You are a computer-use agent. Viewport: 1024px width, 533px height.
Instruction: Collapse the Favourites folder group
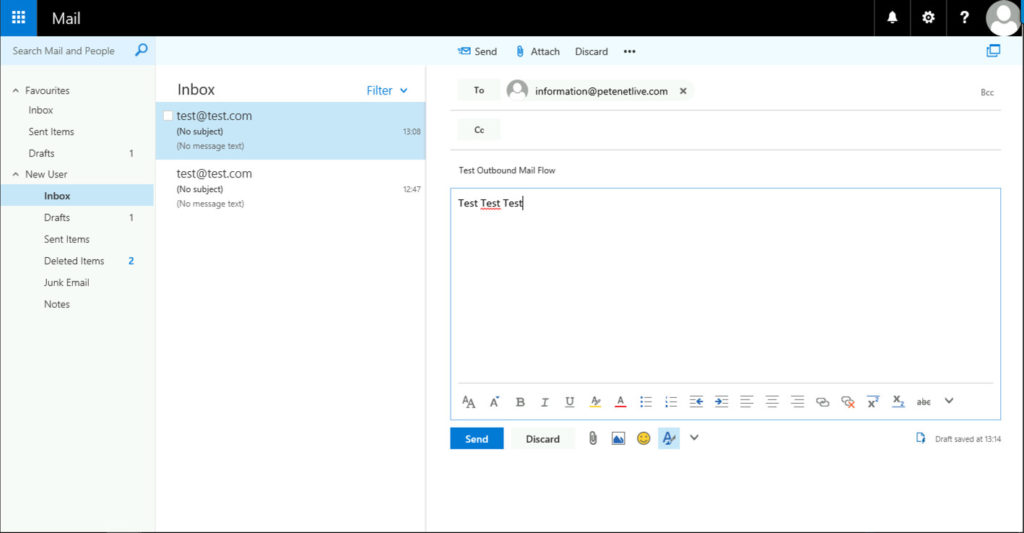tap(16, 90)
